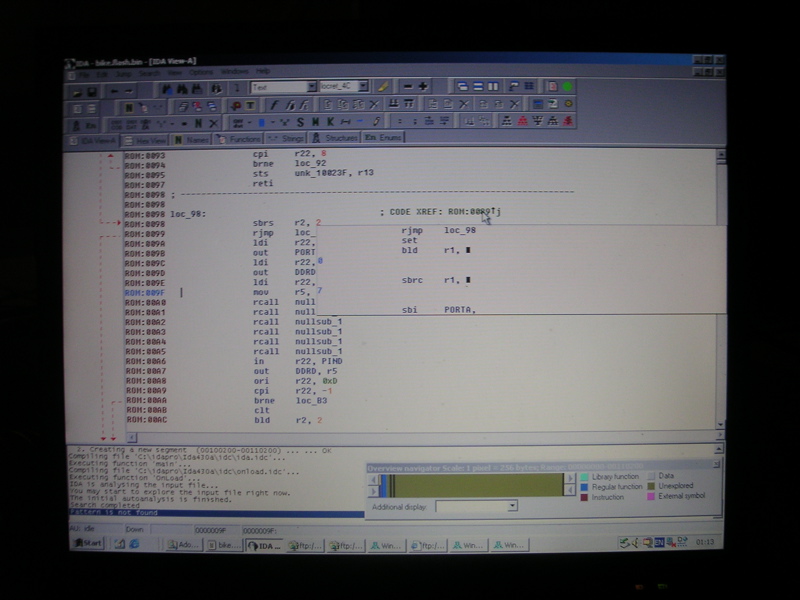Expand the locret_4C address dropdown
The image size is (800, 600).
(362, 87)
